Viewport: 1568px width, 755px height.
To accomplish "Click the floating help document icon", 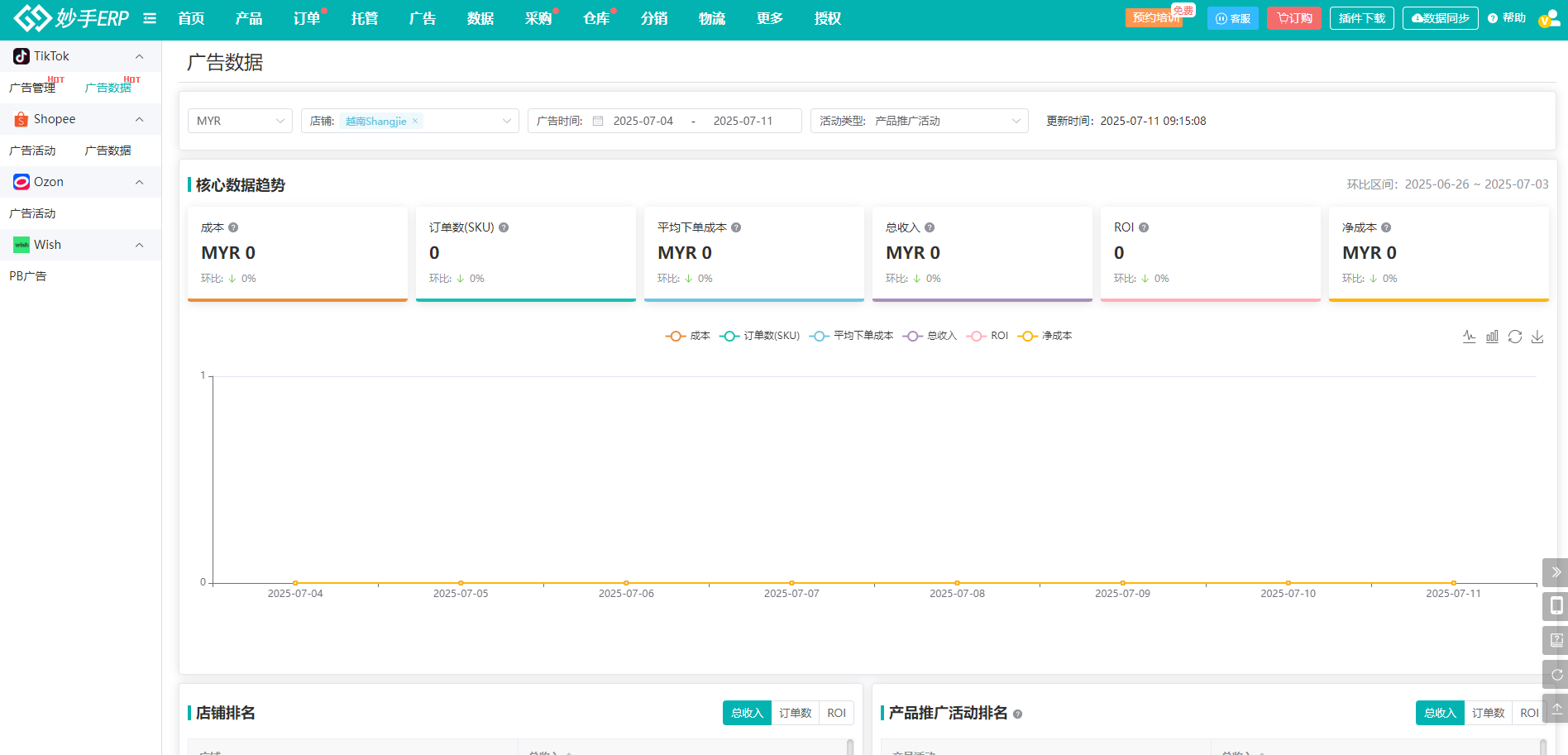I will pyautogui.click(x=1556, y=640).
